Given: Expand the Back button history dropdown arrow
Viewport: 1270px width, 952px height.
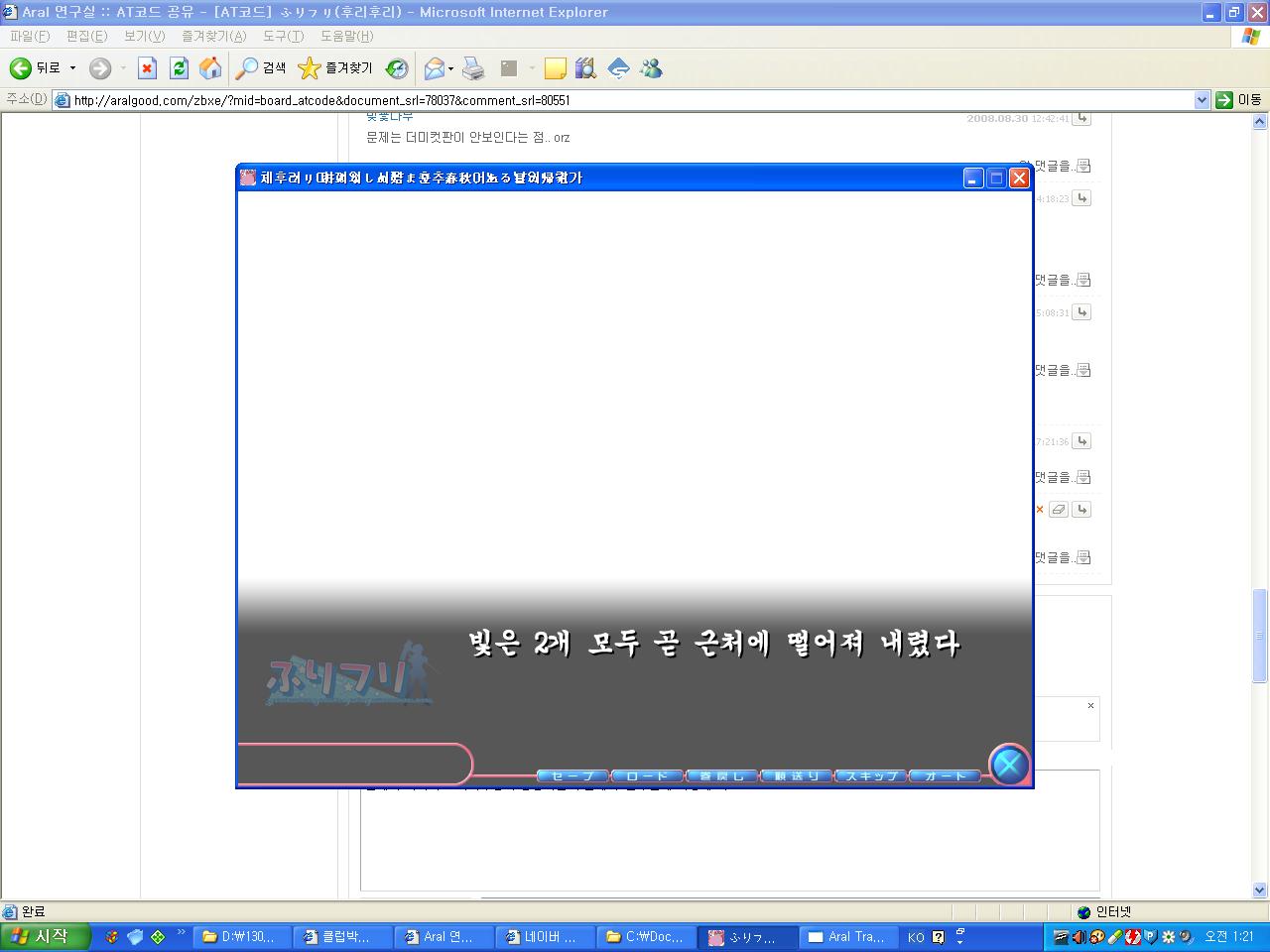Looking at the screenshot, I should tap(72, 68).
